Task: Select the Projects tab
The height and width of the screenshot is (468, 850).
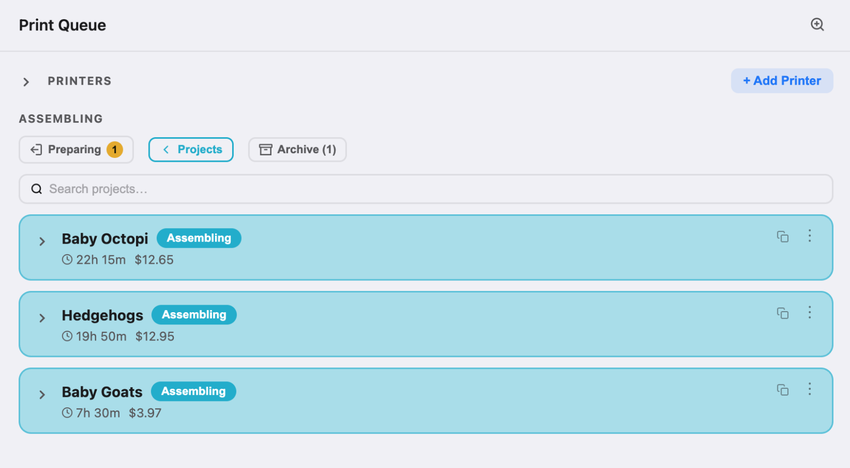Action: pos(191,150)
